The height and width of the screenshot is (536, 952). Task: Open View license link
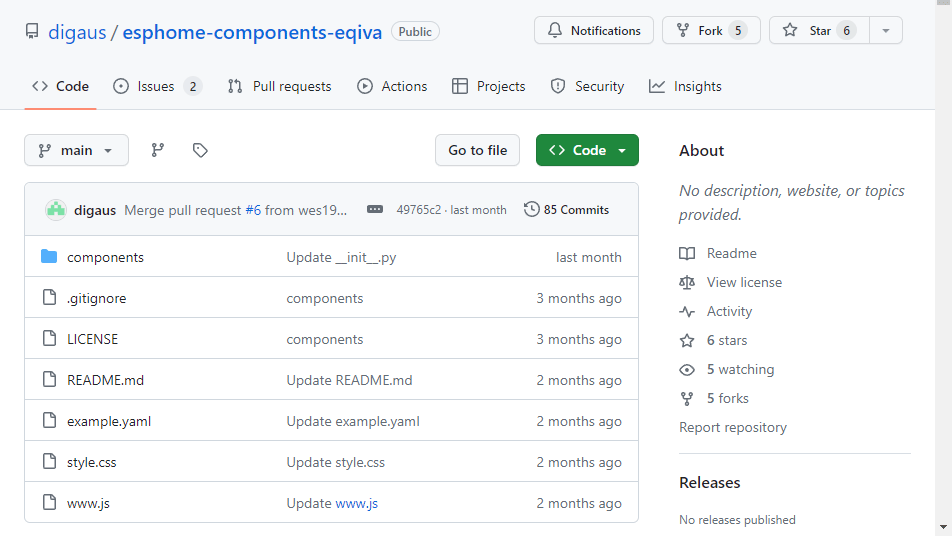(744, 282)
